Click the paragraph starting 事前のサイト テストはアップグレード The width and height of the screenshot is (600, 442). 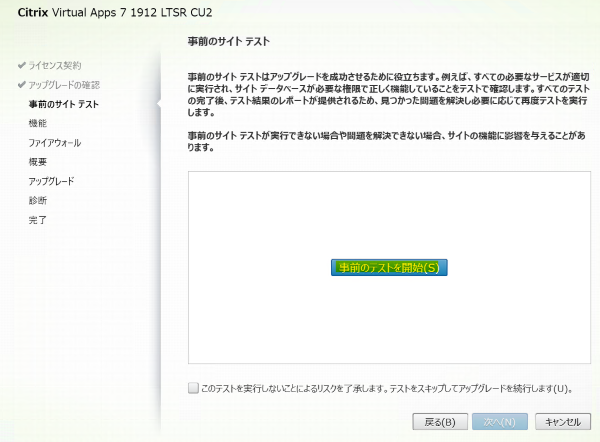[x=388, y=95]
